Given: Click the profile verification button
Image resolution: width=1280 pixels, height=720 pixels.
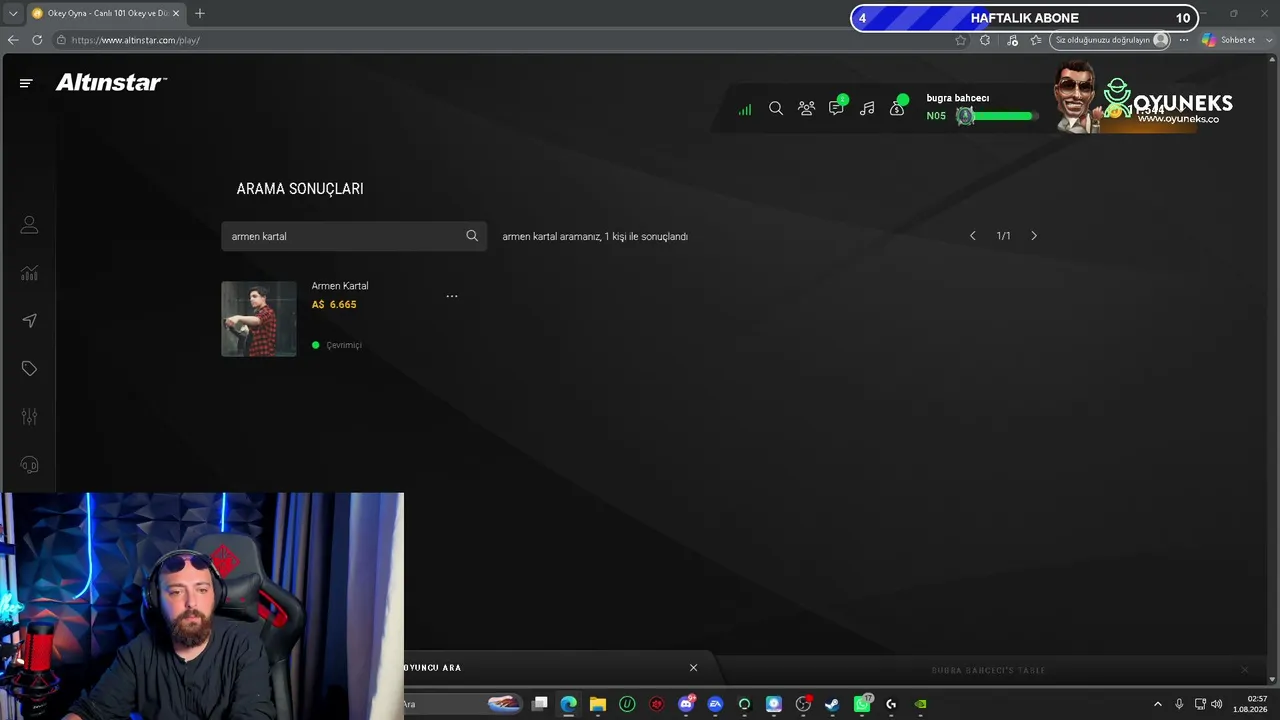Looking at the screenshot, I should coord(1110,40).
